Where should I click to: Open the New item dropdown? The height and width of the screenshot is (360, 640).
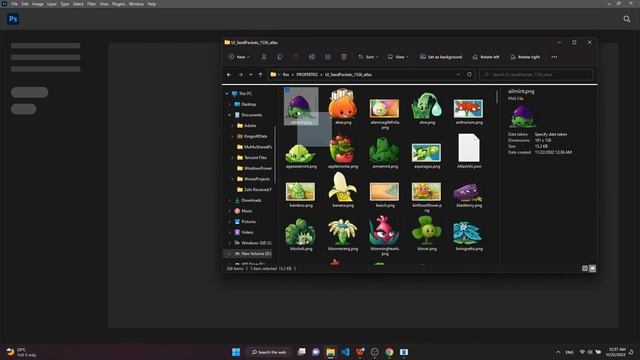[x=239, y=57]
